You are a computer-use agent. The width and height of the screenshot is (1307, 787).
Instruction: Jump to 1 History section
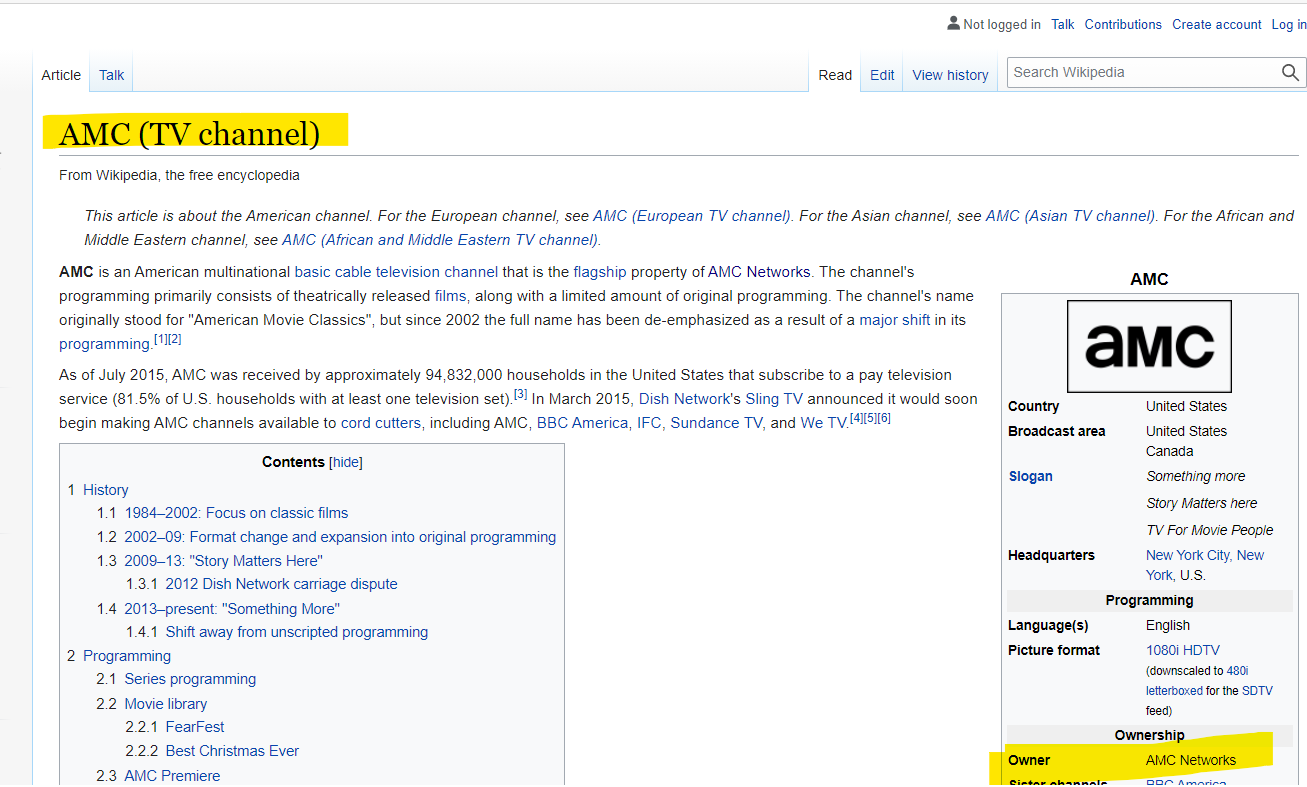(98, 490)
